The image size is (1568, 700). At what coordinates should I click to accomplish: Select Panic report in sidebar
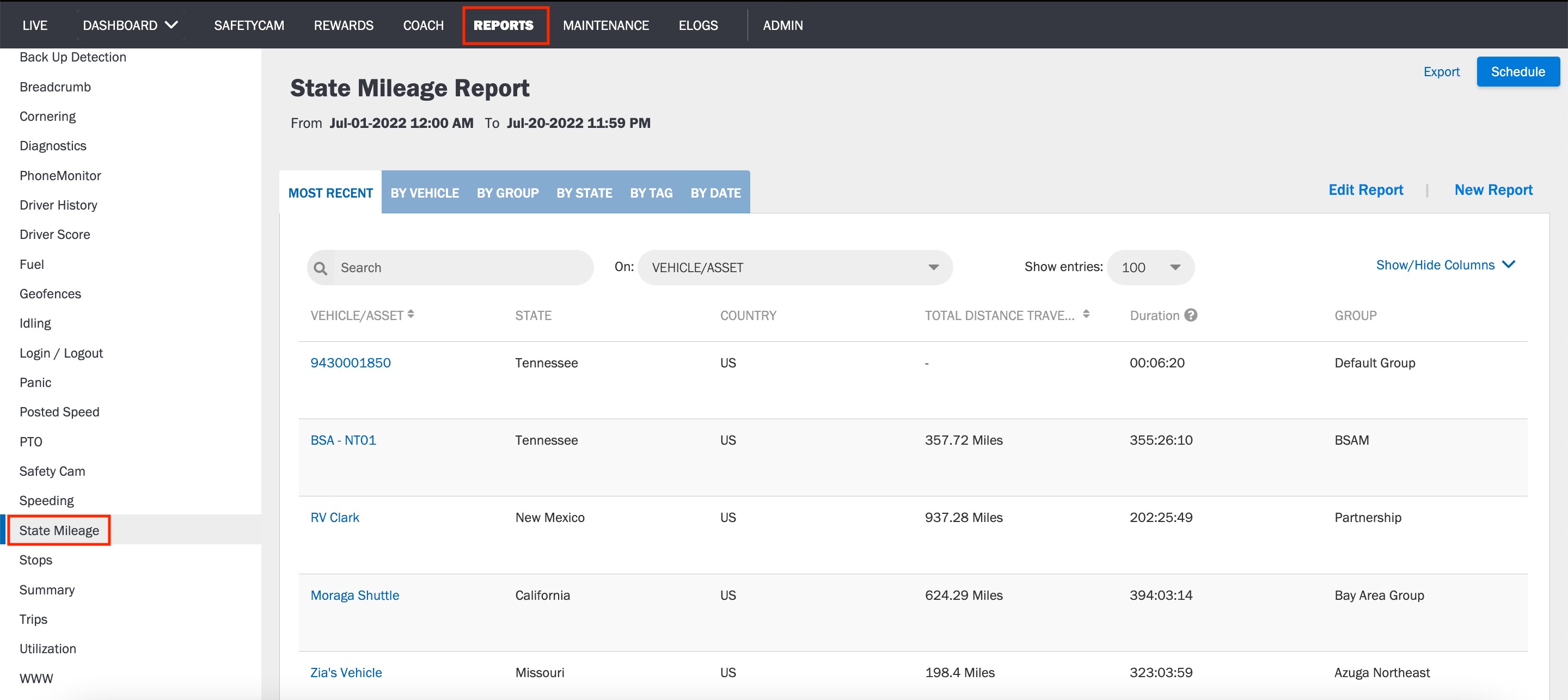click(35, 382)
